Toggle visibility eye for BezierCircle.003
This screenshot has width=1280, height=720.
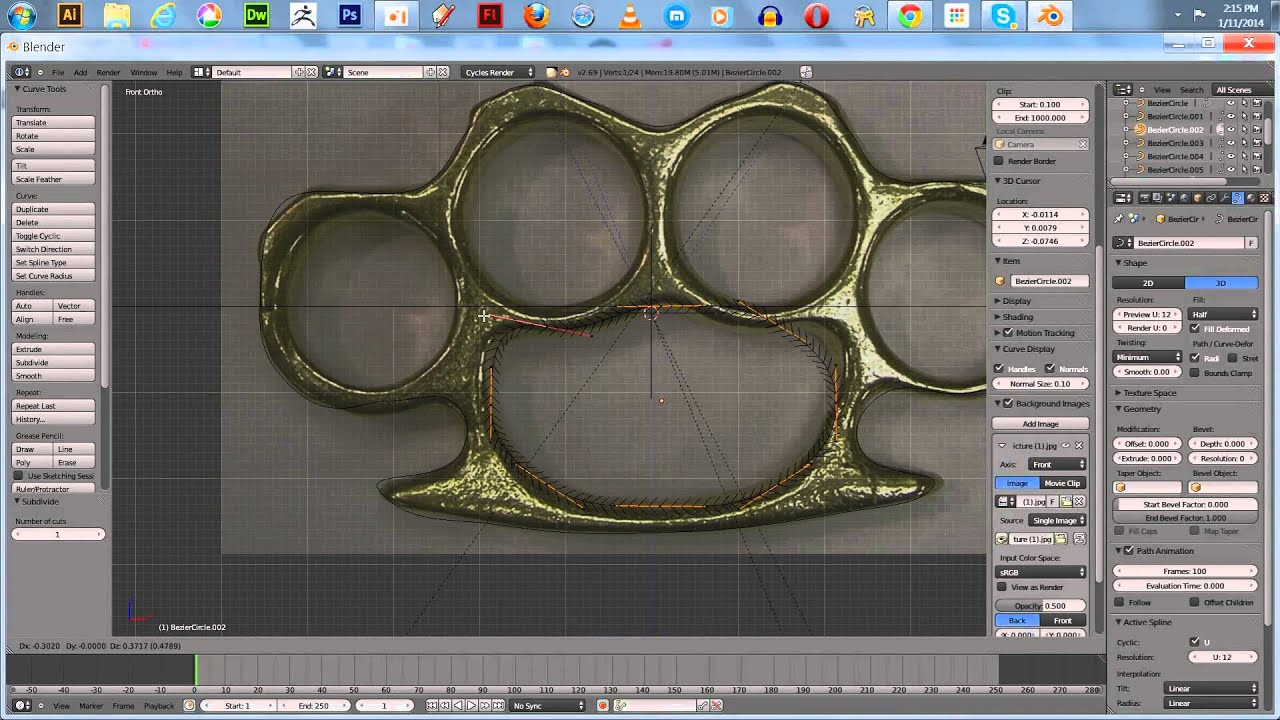(x=1231, y=143)
